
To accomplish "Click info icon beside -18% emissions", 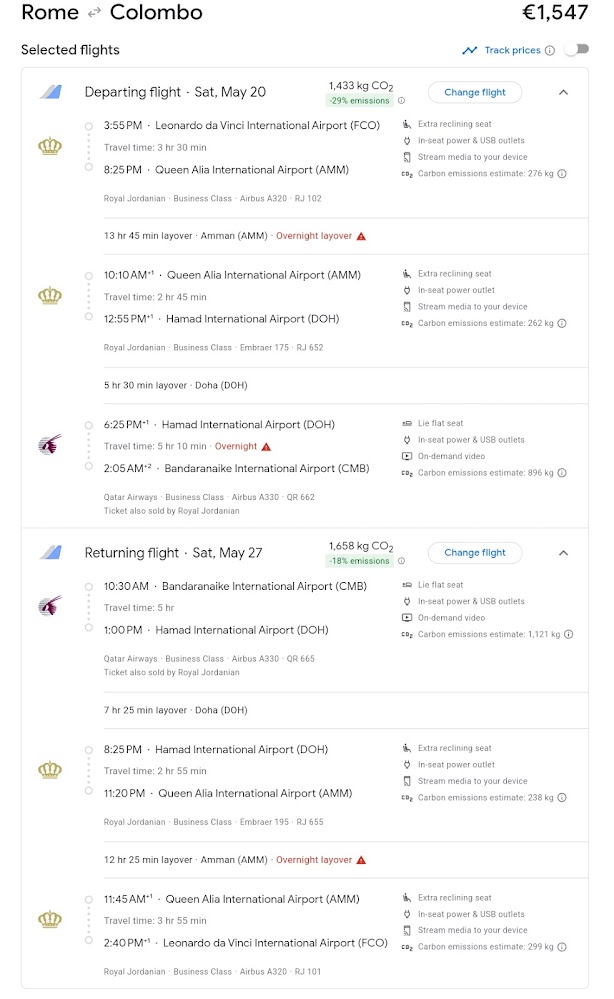I will pyautogui.click(x=402, y=561).
